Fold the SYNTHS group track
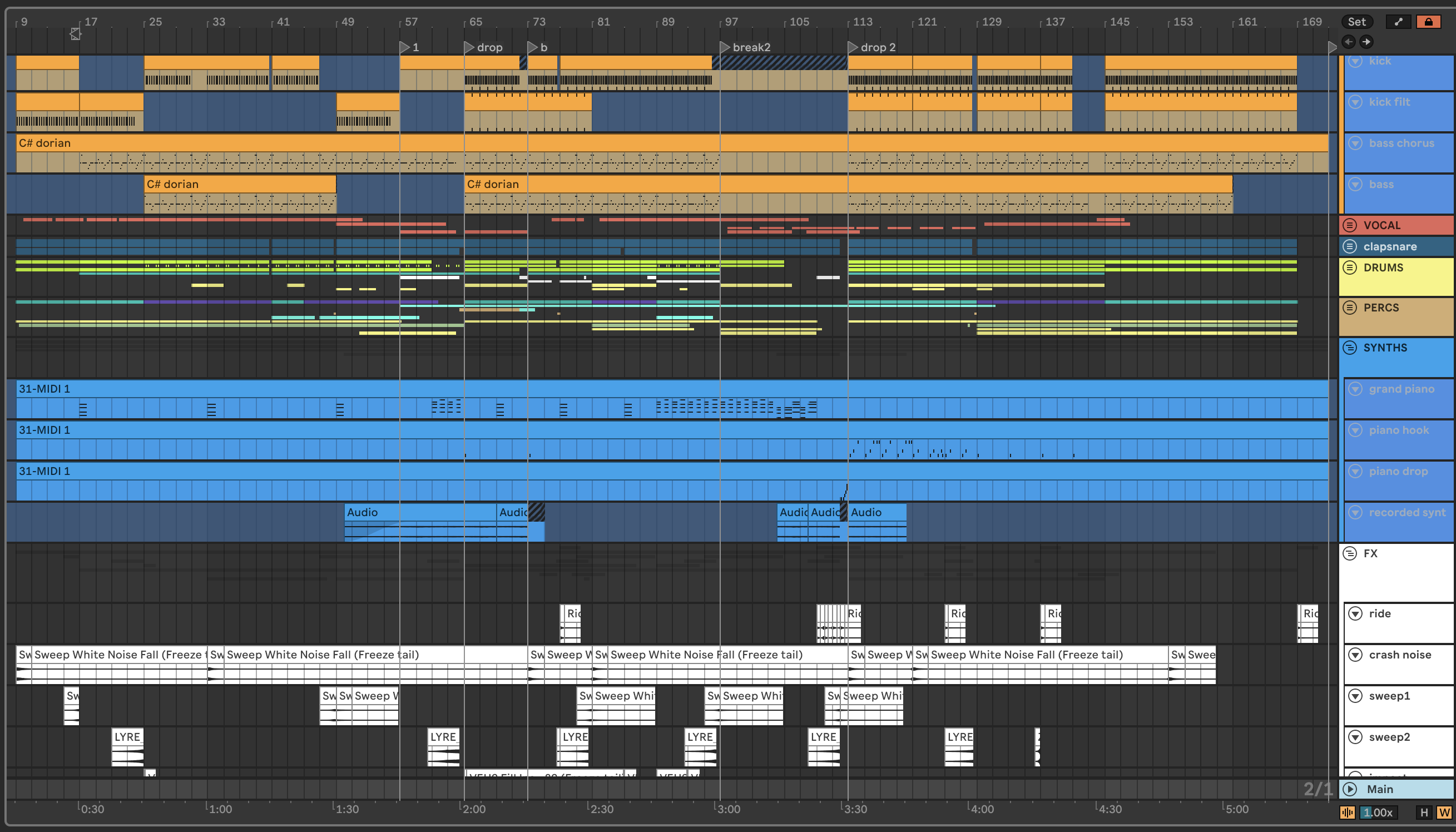1456x832 pixels. [1350, 348]
